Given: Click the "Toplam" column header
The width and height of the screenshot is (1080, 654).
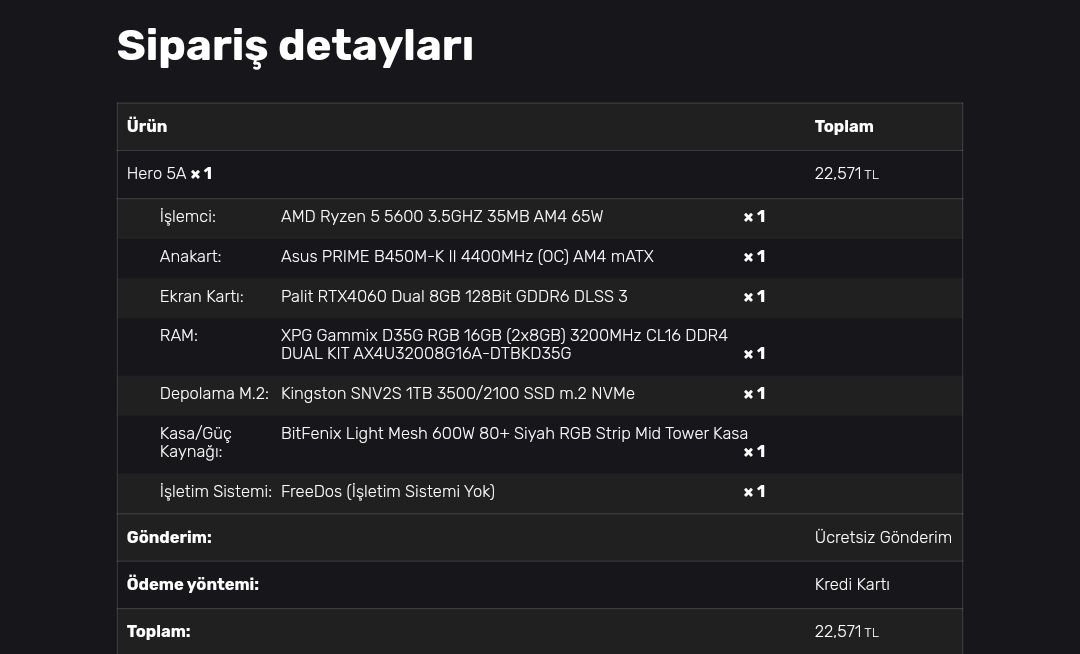Looking at the screenshot, I should 844,126.
